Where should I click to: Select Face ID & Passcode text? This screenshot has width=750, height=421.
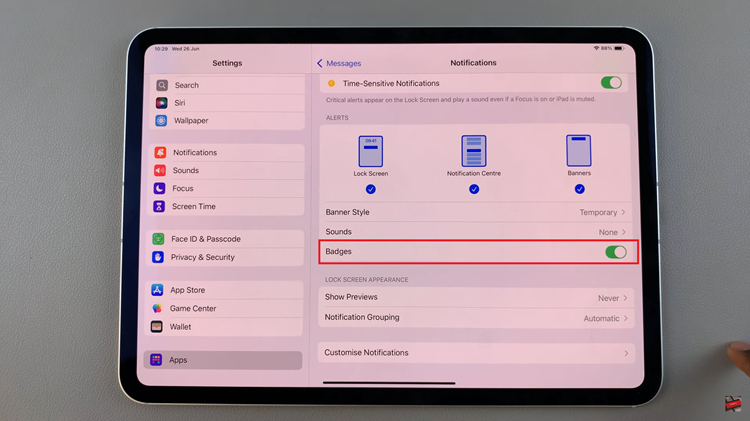[x=206, y=239]
